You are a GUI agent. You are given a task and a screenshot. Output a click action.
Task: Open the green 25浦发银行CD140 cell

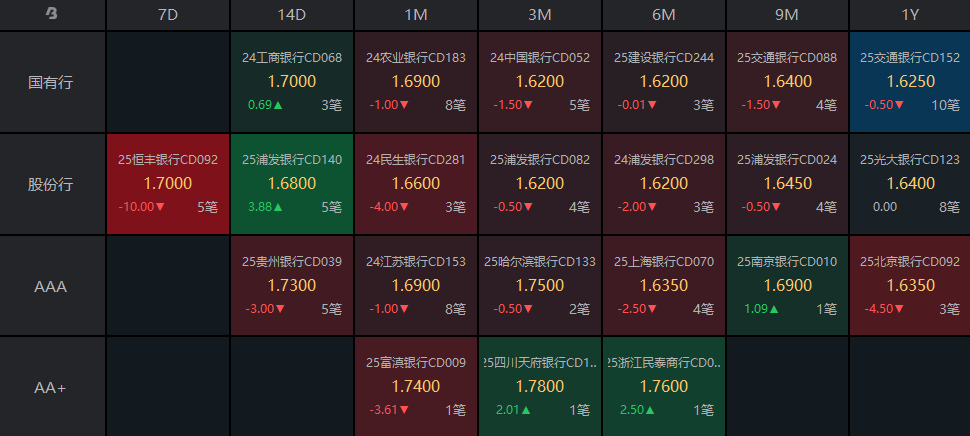click(291, 184)
